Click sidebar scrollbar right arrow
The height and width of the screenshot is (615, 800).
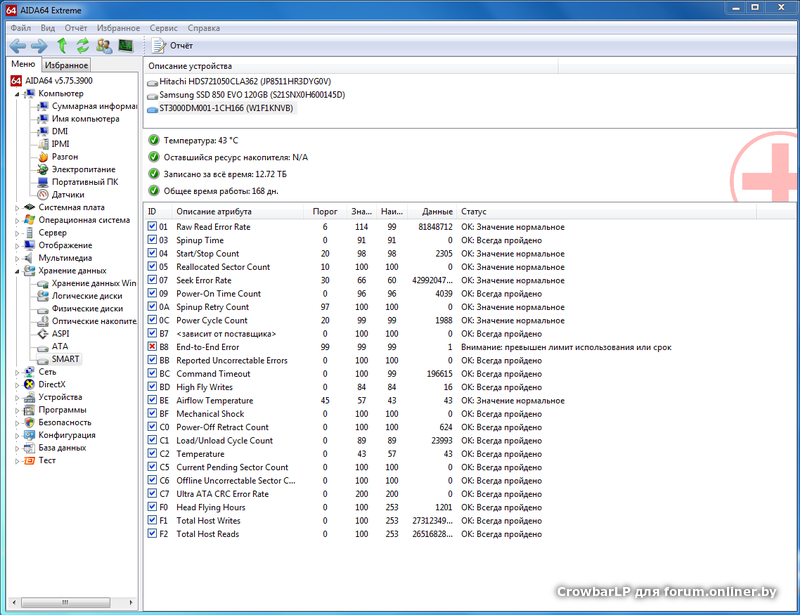click(x=131, y=602)
